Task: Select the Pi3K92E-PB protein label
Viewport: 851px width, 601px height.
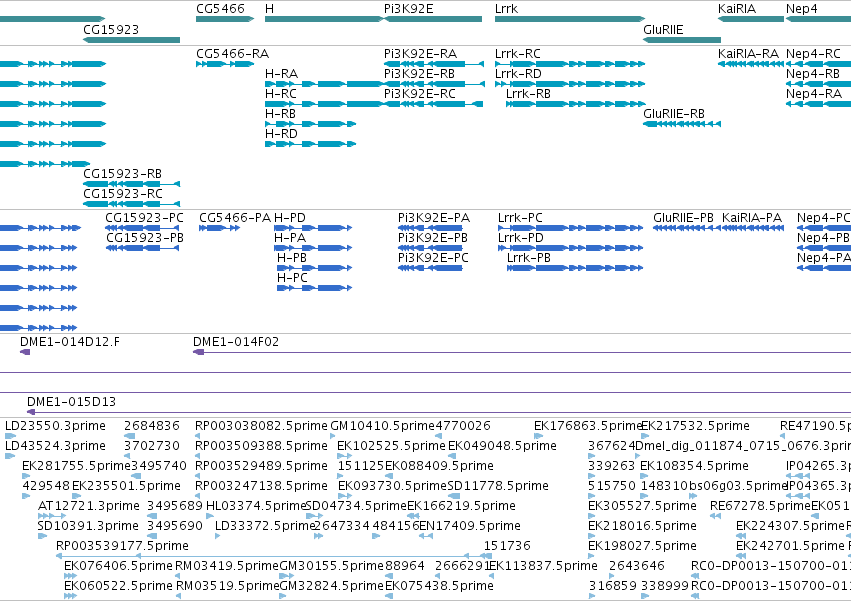Action: pyautogui.click(x=433, y=237)
